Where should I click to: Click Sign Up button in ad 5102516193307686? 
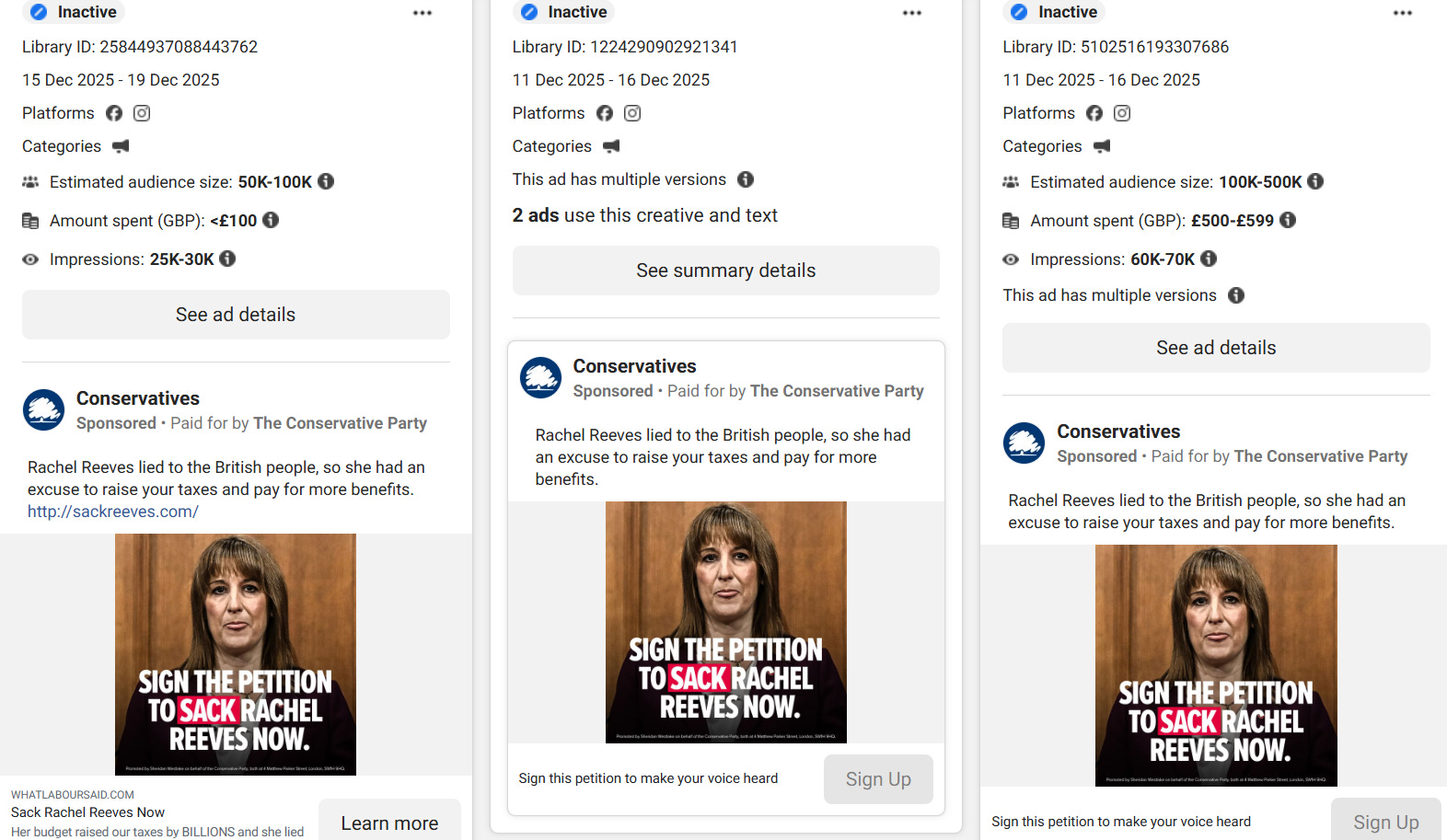[1386, 820]
